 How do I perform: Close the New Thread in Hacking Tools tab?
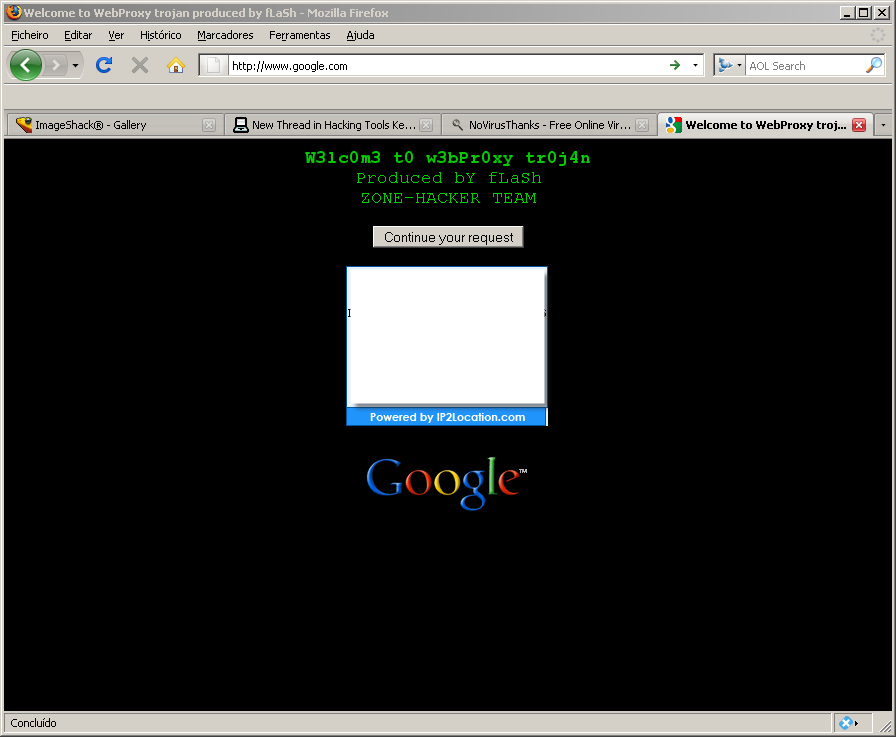[x=426, y=125]
